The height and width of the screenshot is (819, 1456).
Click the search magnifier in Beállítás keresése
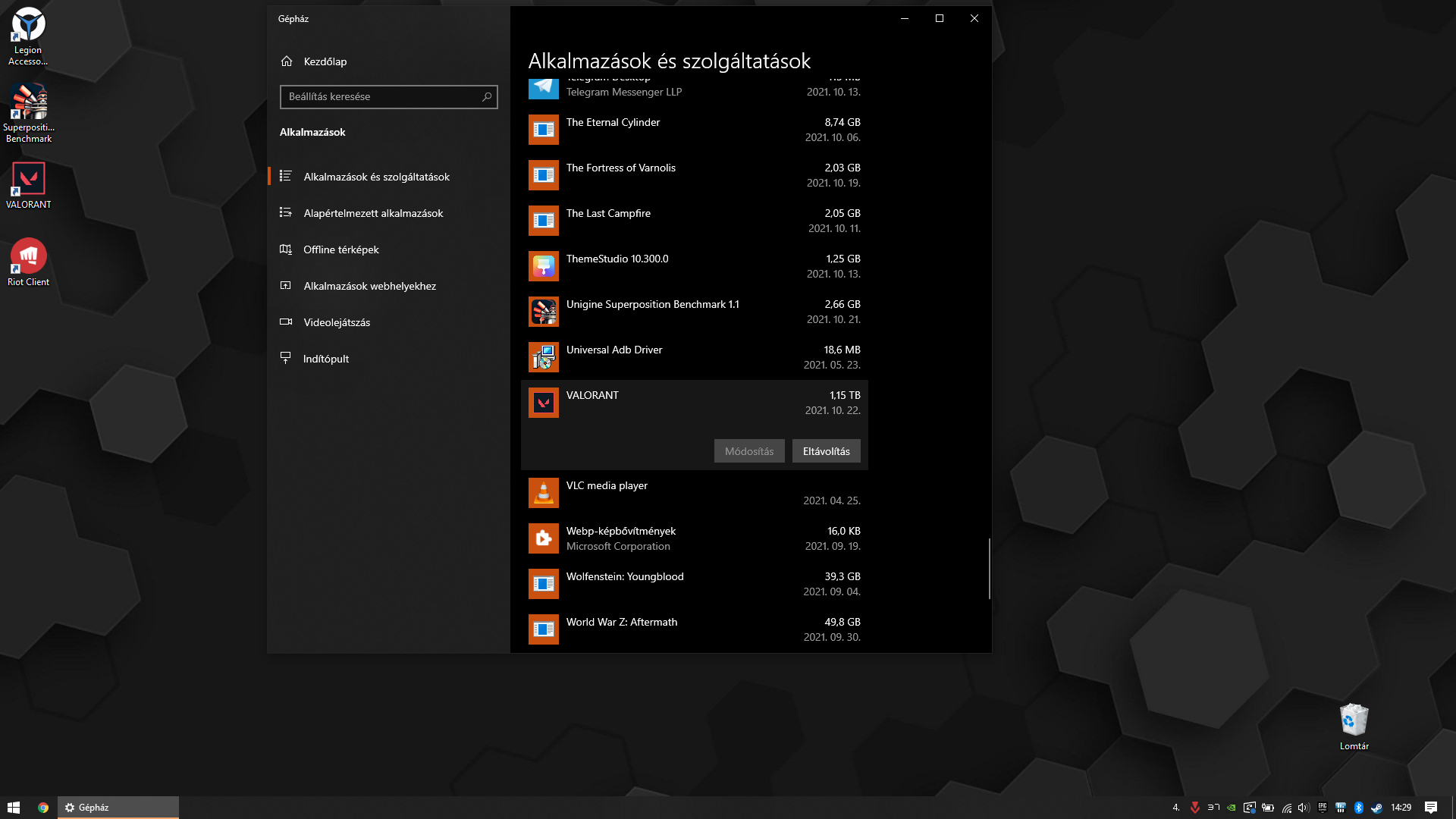coord(487,97)
